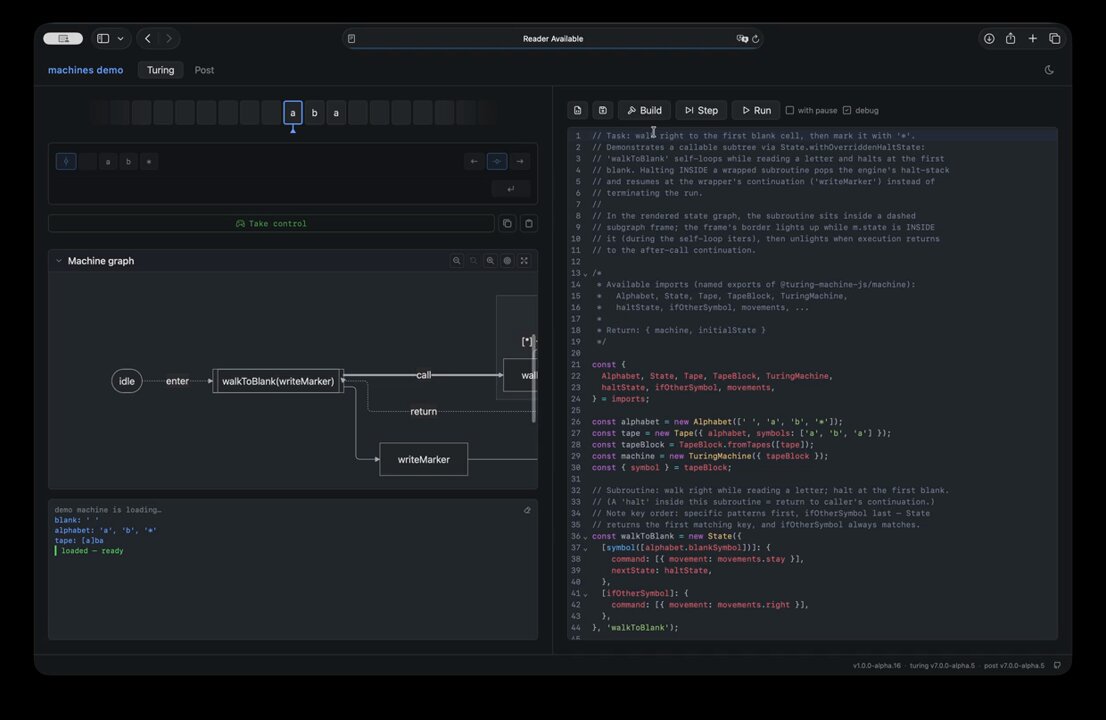Open the browser sidebar dropdown chevron
This screenshot has width=1106, height=720.
point(121,39)
